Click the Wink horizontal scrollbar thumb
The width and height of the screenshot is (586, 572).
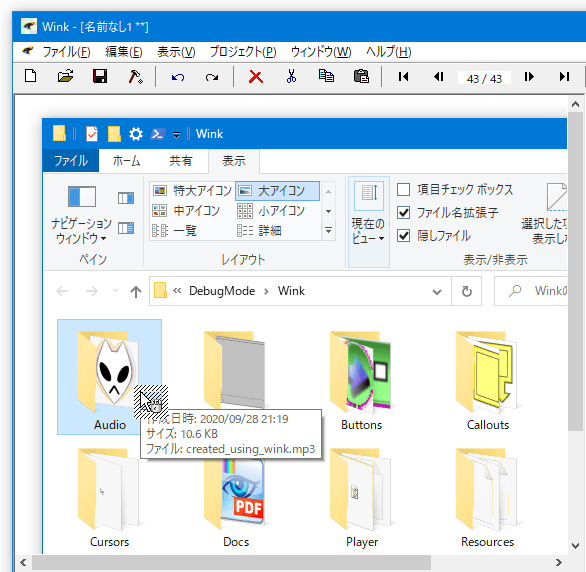(x=231, y=562)
